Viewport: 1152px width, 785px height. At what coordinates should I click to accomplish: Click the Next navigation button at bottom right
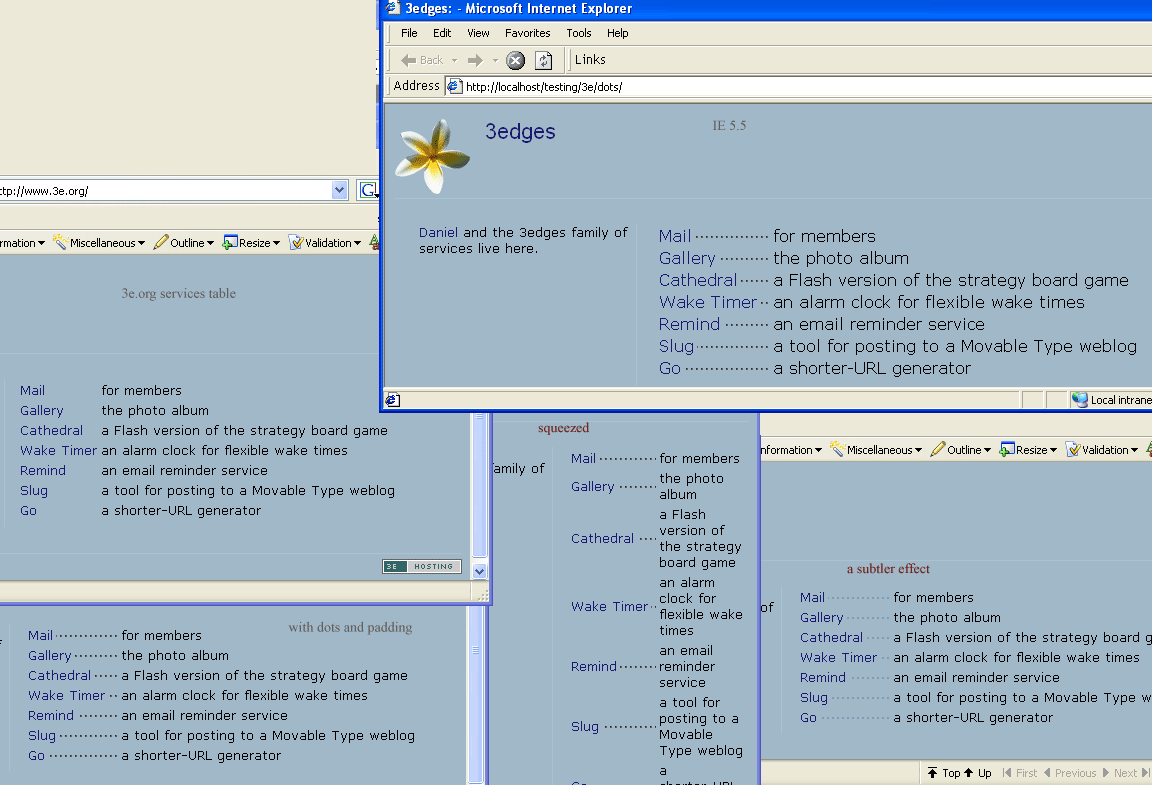coord(1120,773)
